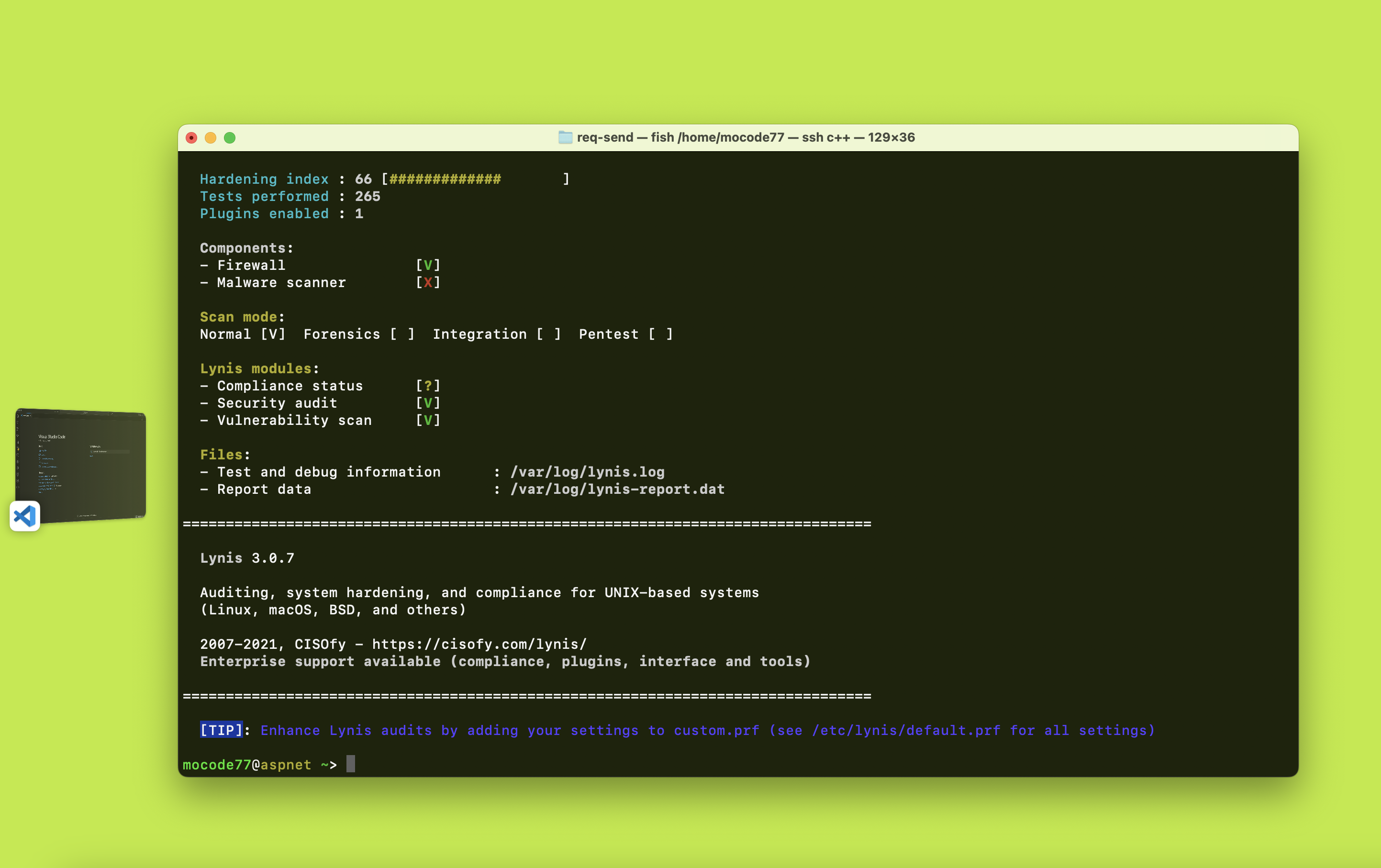Click the /var/log/lynis.log path
This screenshot has width=1381, height=868.
(x=587, y=472)
